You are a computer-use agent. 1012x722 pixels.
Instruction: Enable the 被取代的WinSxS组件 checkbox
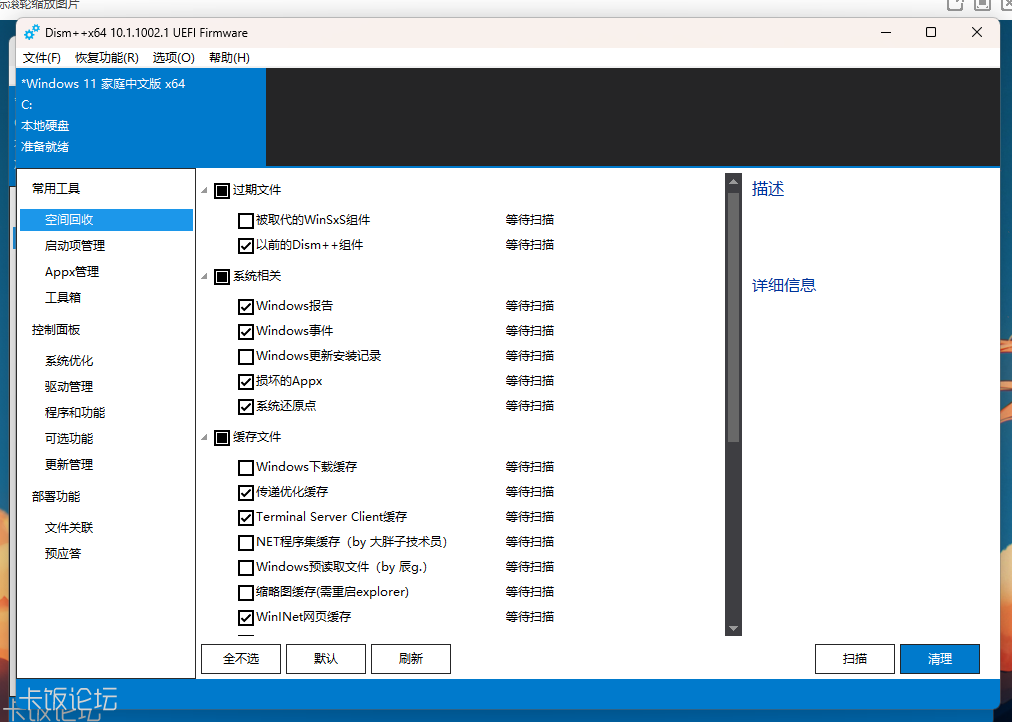pyautogui.click(x=245, y=220)
